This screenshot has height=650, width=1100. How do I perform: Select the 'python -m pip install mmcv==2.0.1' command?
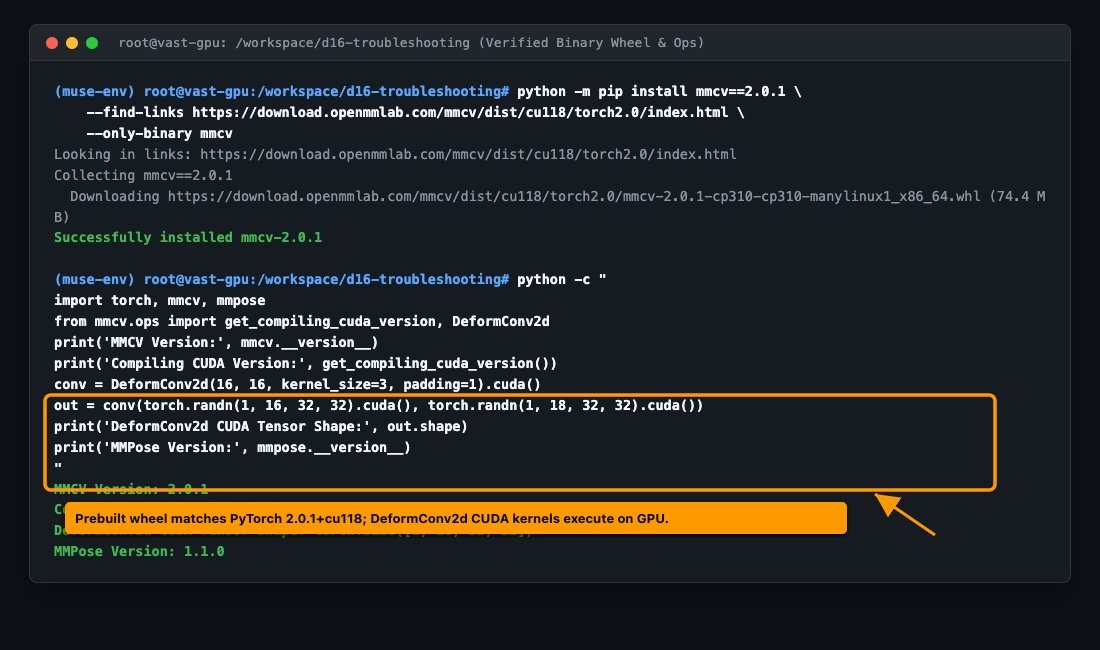pos(659,91)
